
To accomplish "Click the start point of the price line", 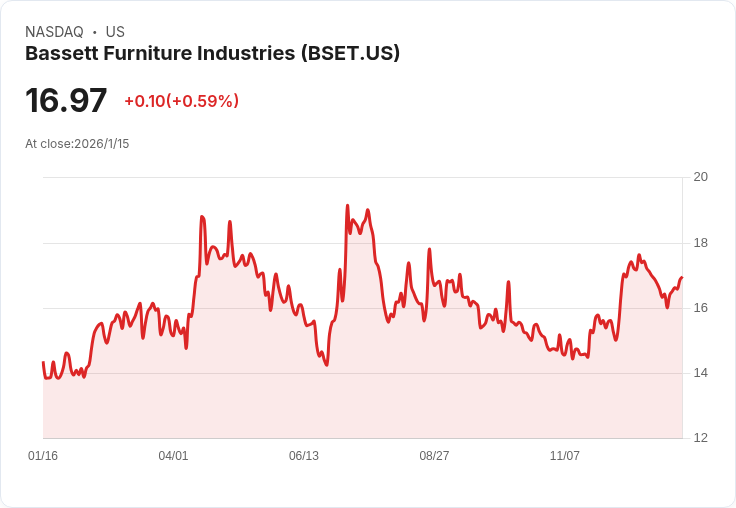I will (43, 362).
